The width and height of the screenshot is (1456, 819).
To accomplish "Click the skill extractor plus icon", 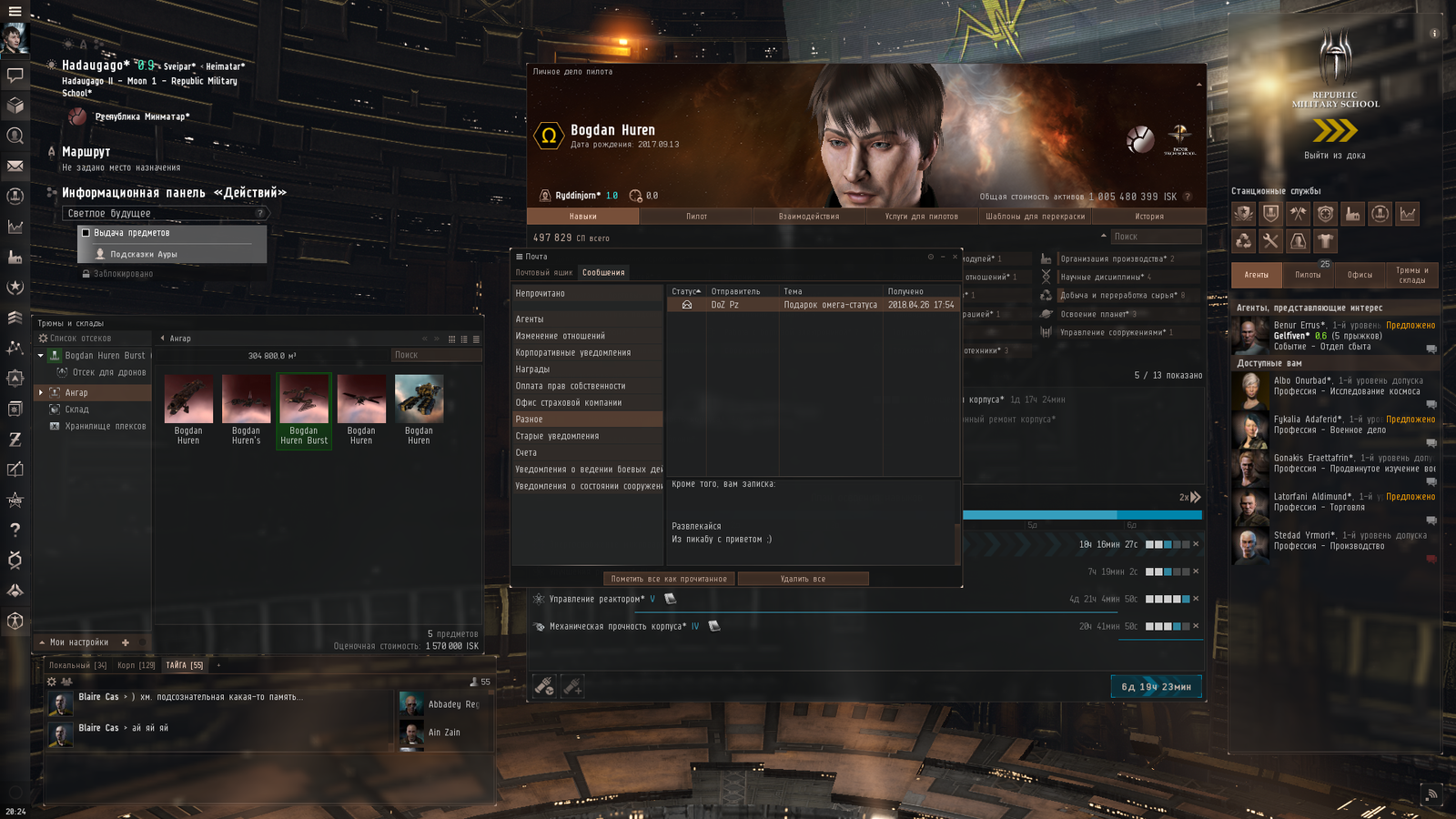I will (572, 686).
